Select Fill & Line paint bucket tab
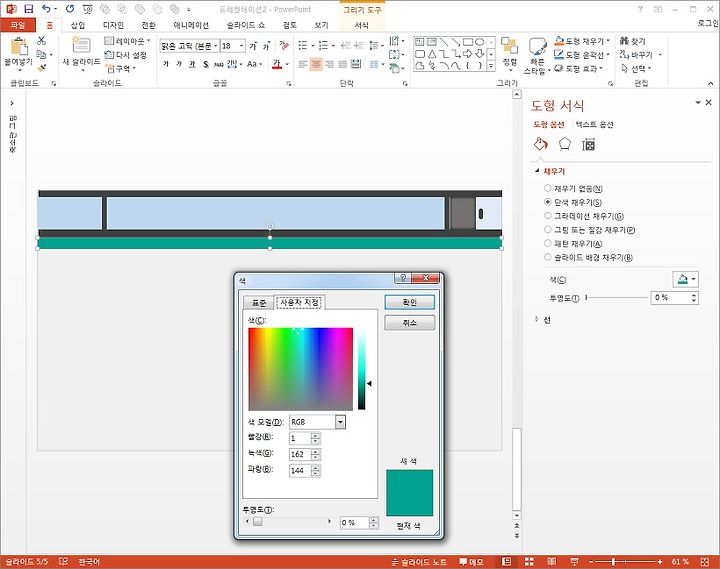720x569 pixels. 540,145
